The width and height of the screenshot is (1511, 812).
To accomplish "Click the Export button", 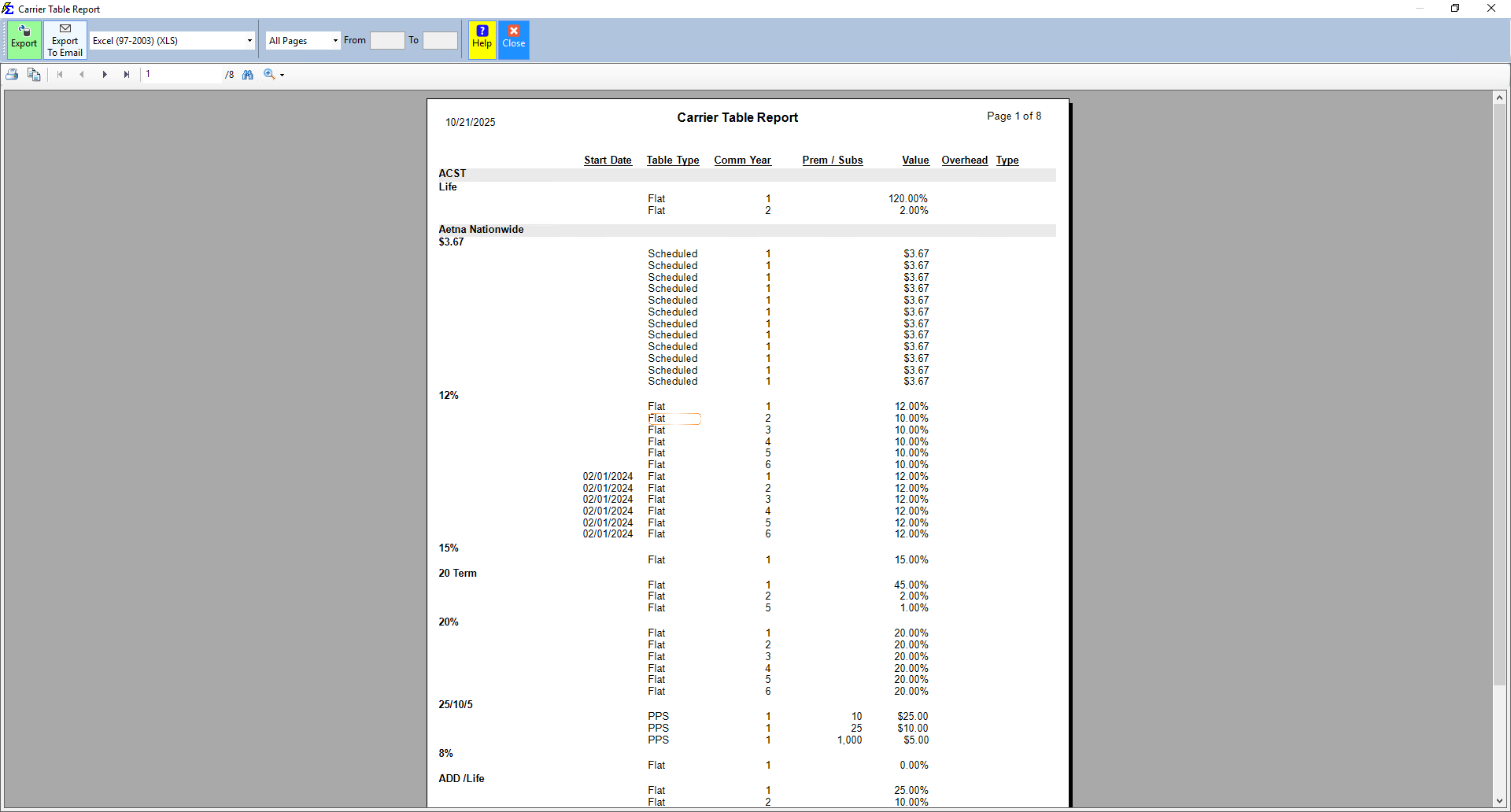I will (24, 40).
